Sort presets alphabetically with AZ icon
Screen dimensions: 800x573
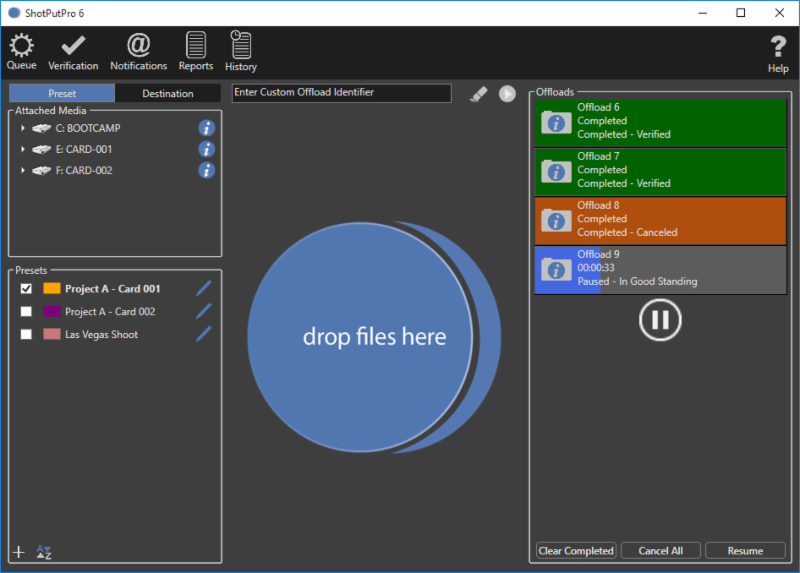43,552
